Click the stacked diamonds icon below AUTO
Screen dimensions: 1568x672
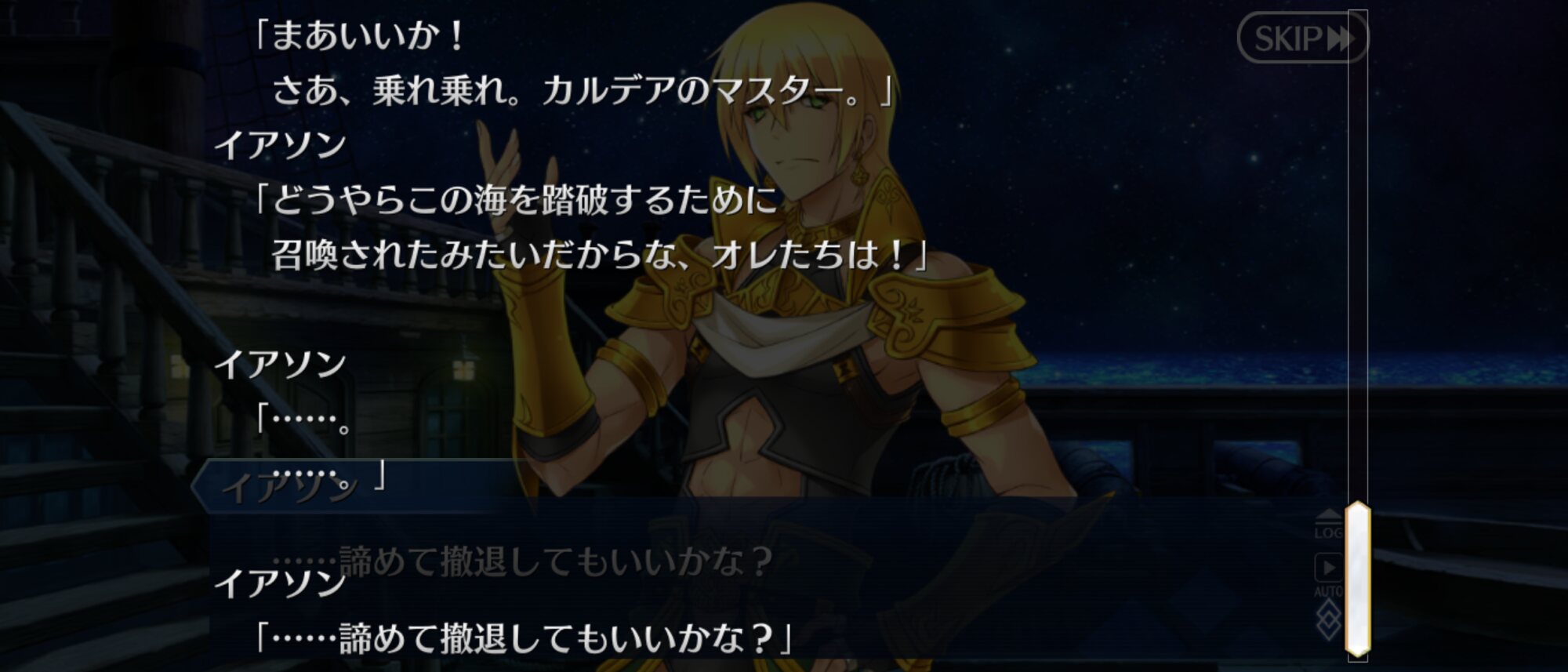pyautogui.click(x=1328, y=621)
